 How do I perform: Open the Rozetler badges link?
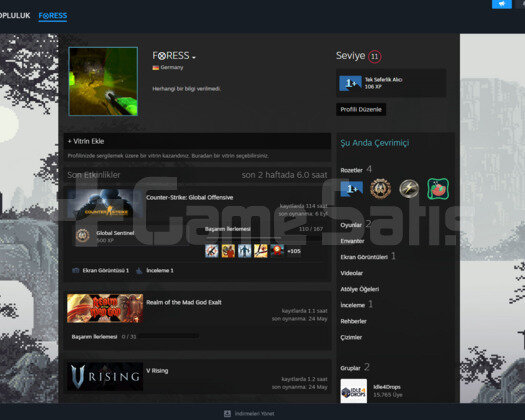[x=352, y=170]
